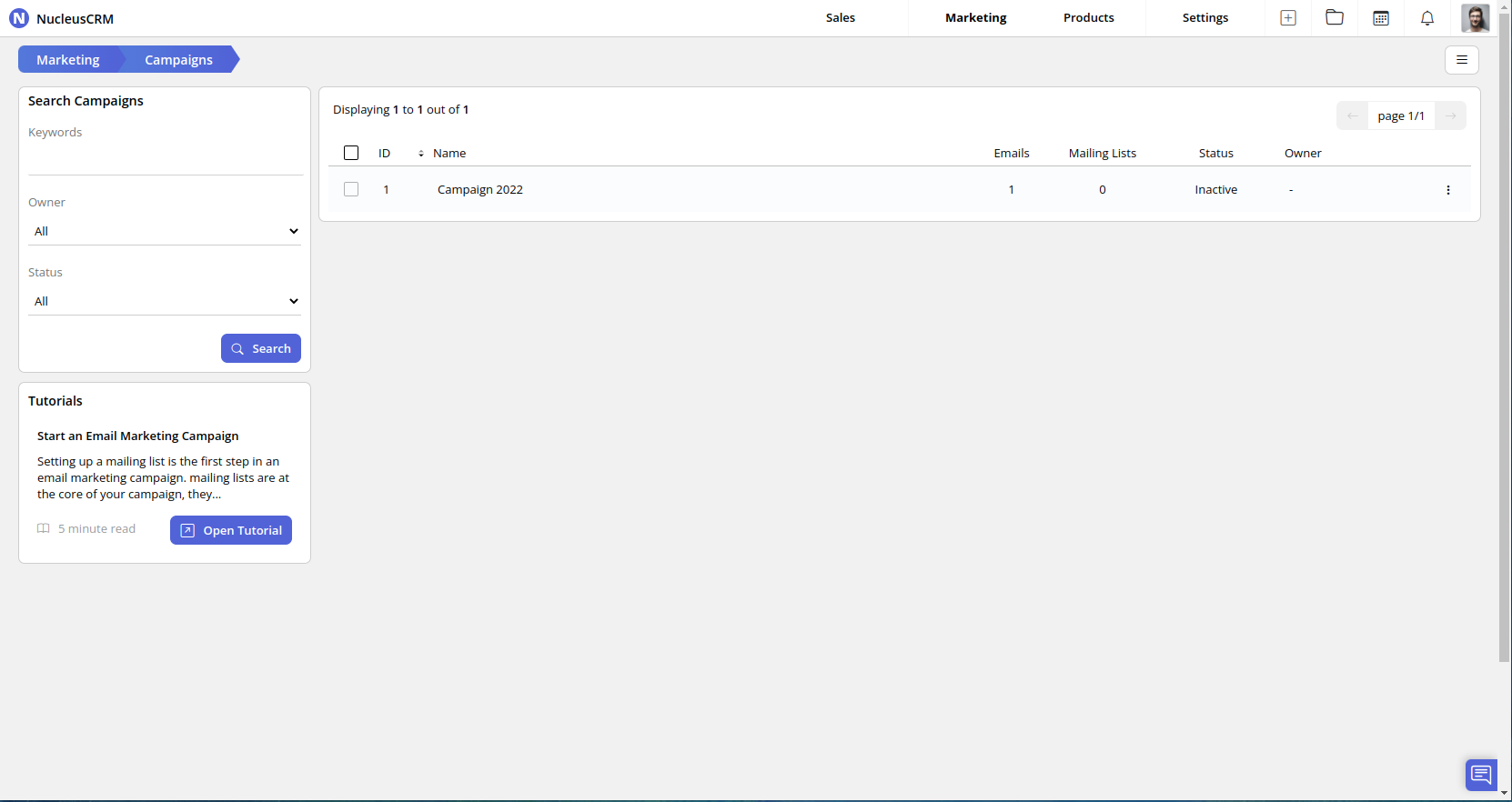Image resolution: width=1512 pixels, height=802 pixels.
Task: Click the page 1/1 indicator
Action: click(1401, 116)
